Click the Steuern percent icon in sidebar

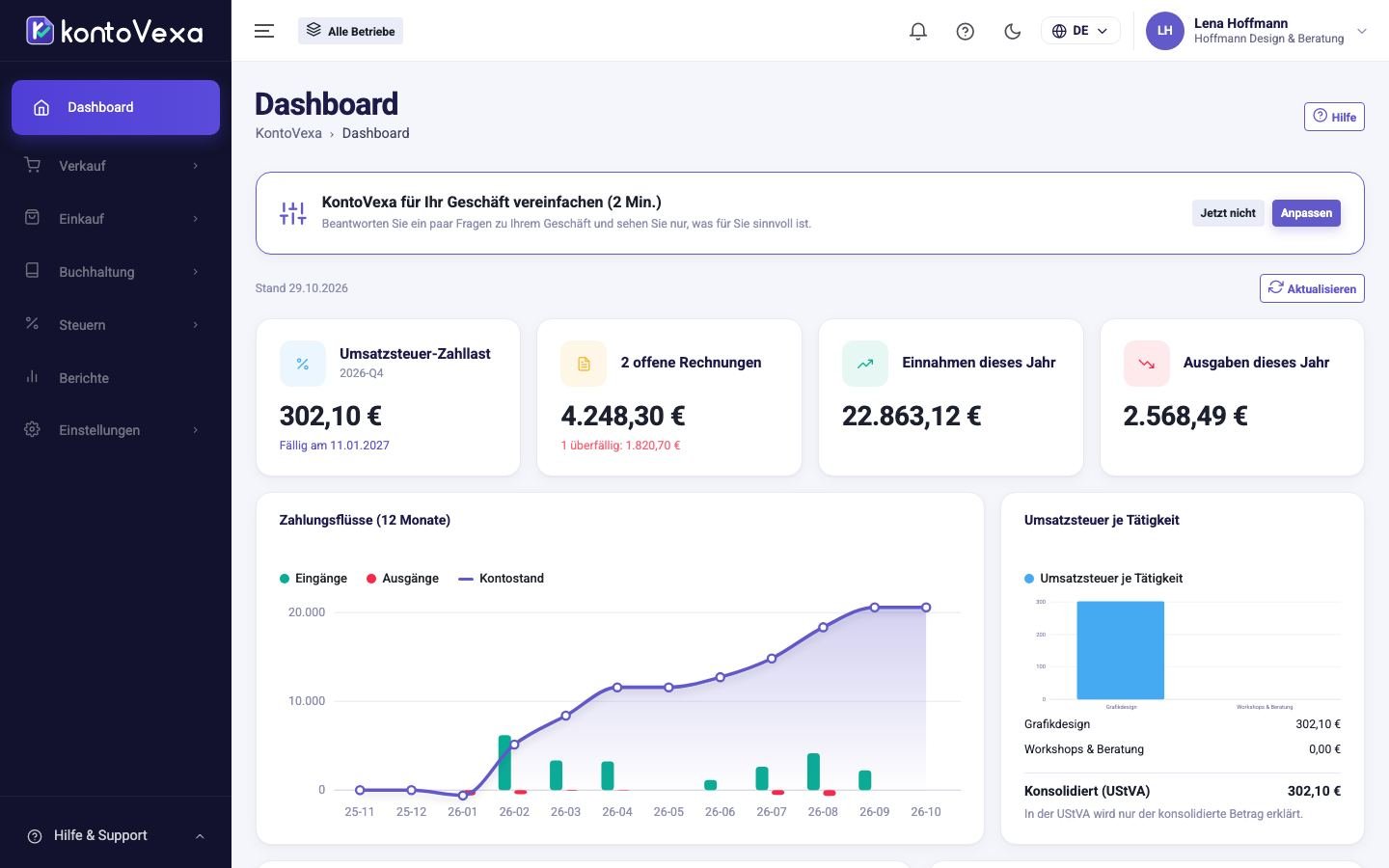tap(32, 323)
